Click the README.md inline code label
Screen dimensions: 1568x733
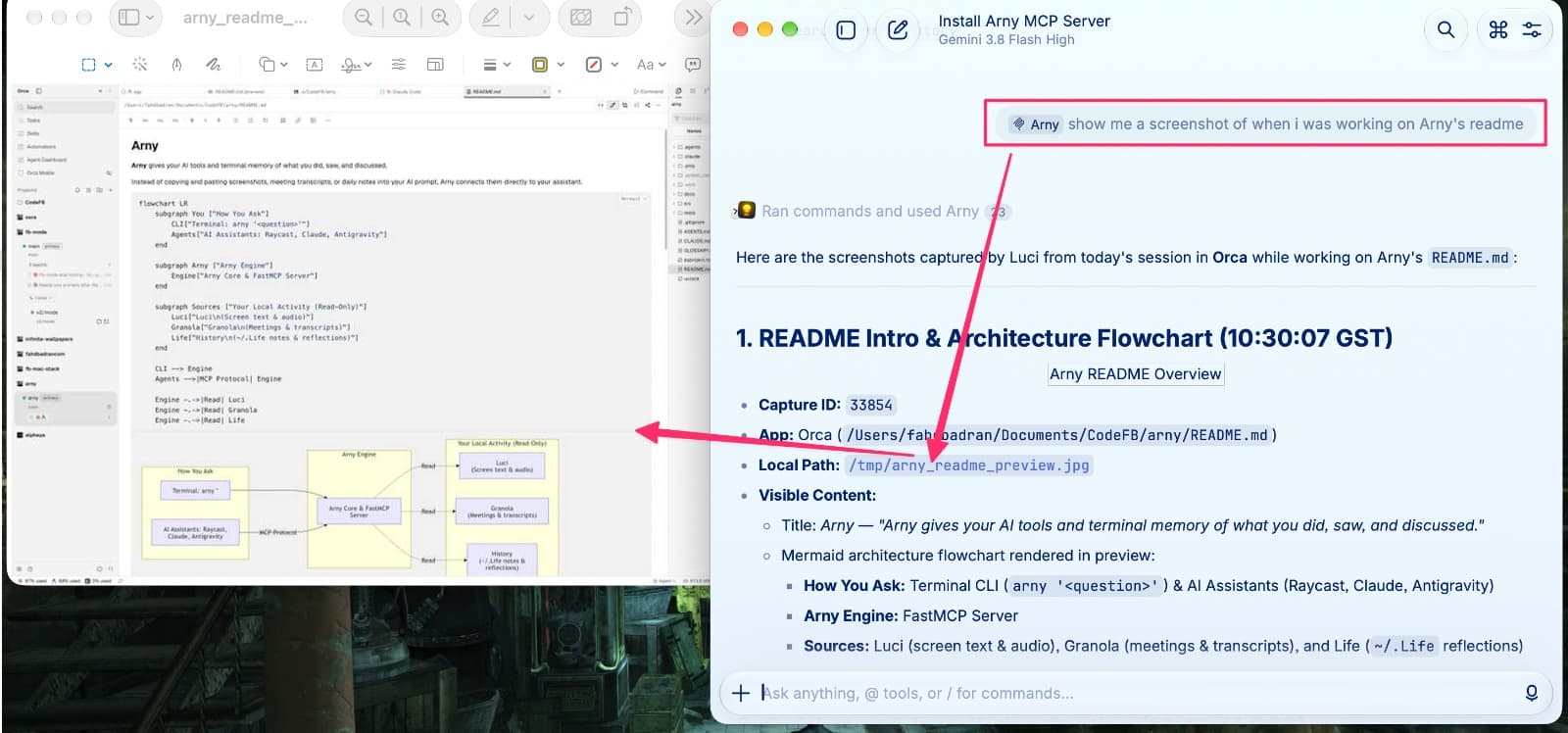coord(1470,258)
